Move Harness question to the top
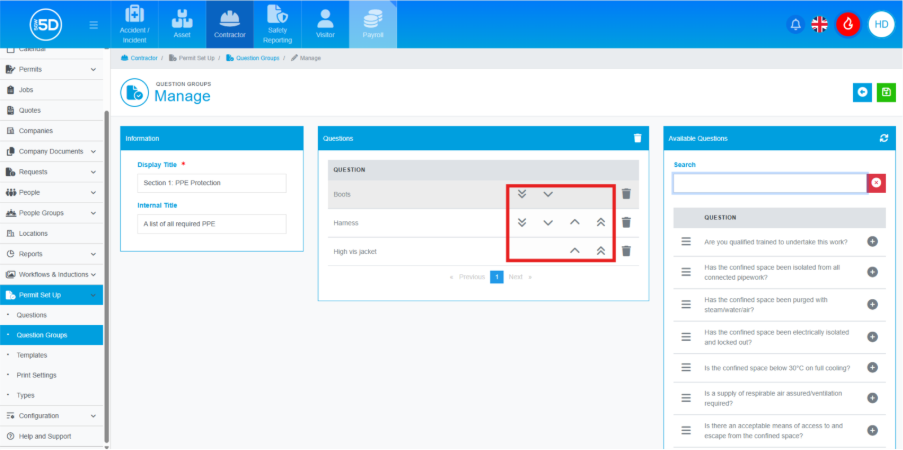The width and height of the screenshot is (903, 450). [x=600, y=223]
